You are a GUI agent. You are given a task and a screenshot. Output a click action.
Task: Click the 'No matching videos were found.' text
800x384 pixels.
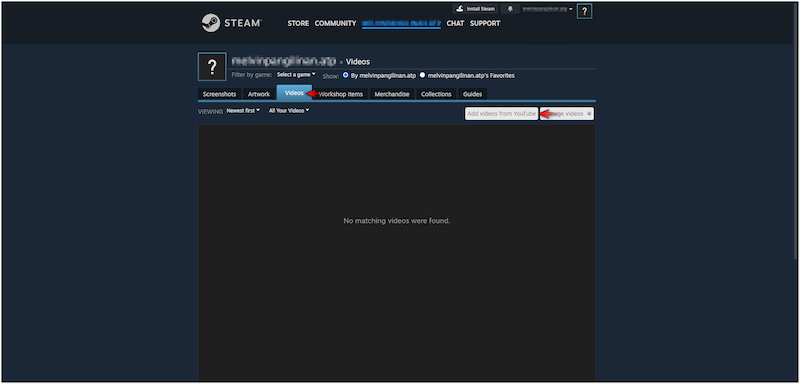click(x=396, y=221)
